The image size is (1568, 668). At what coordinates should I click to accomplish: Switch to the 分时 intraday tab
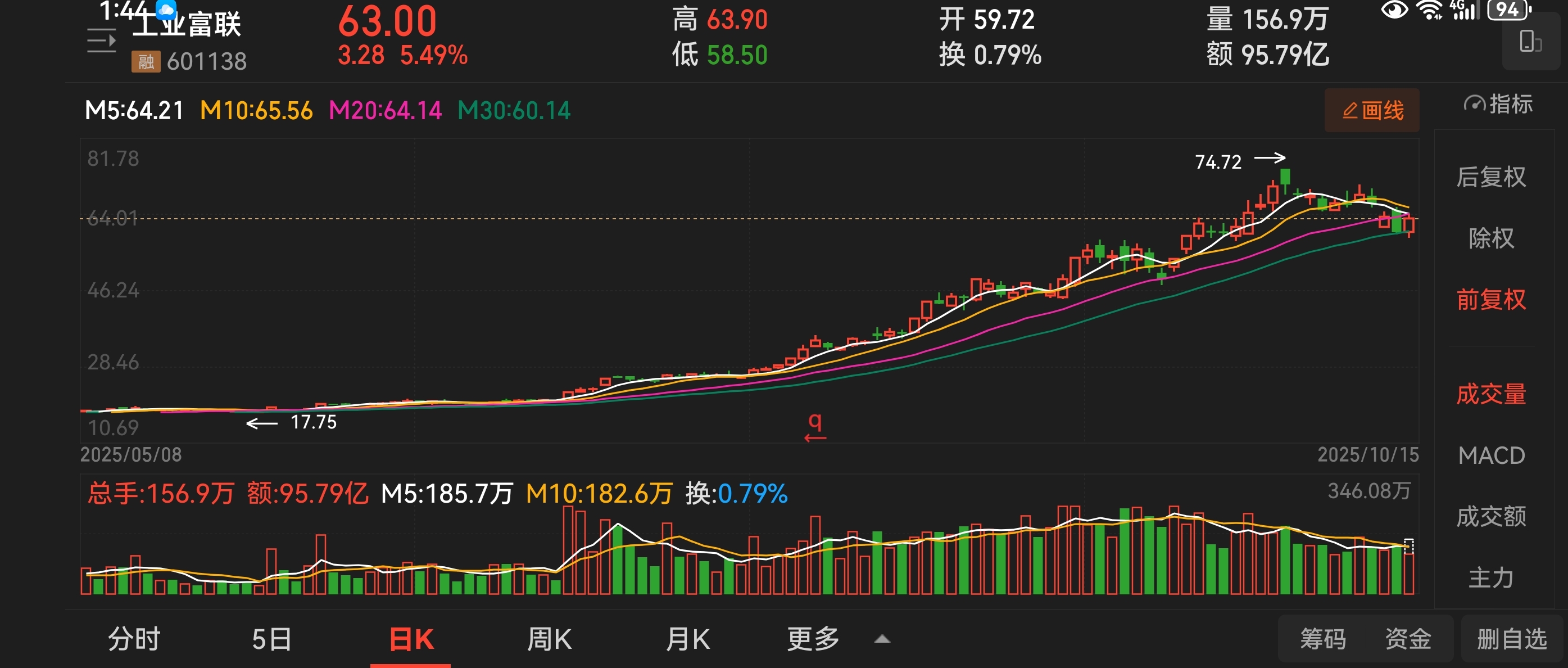(x=134, y=639)
